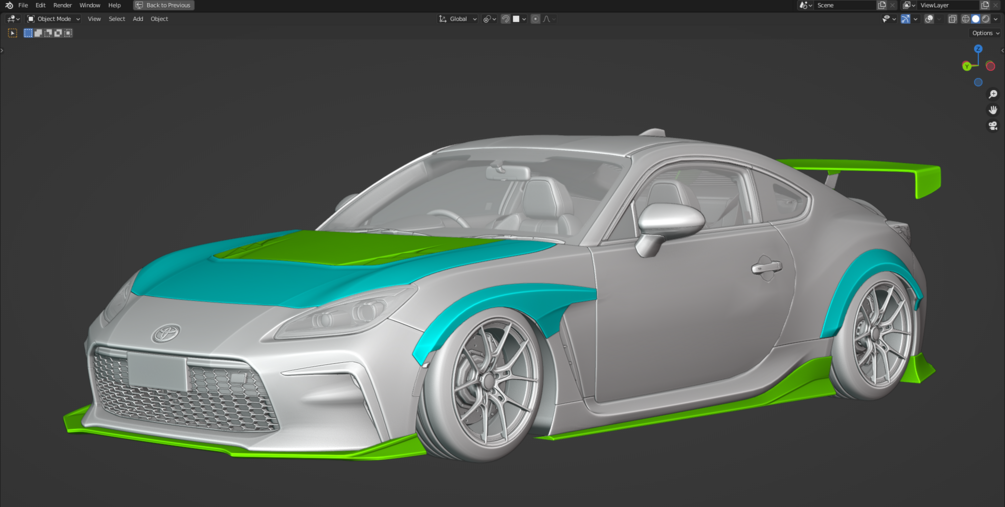Screen dimensions: 1005x507
Task: Add a new view layer icon
Action: pyautogui.click(x=985, y=5)
